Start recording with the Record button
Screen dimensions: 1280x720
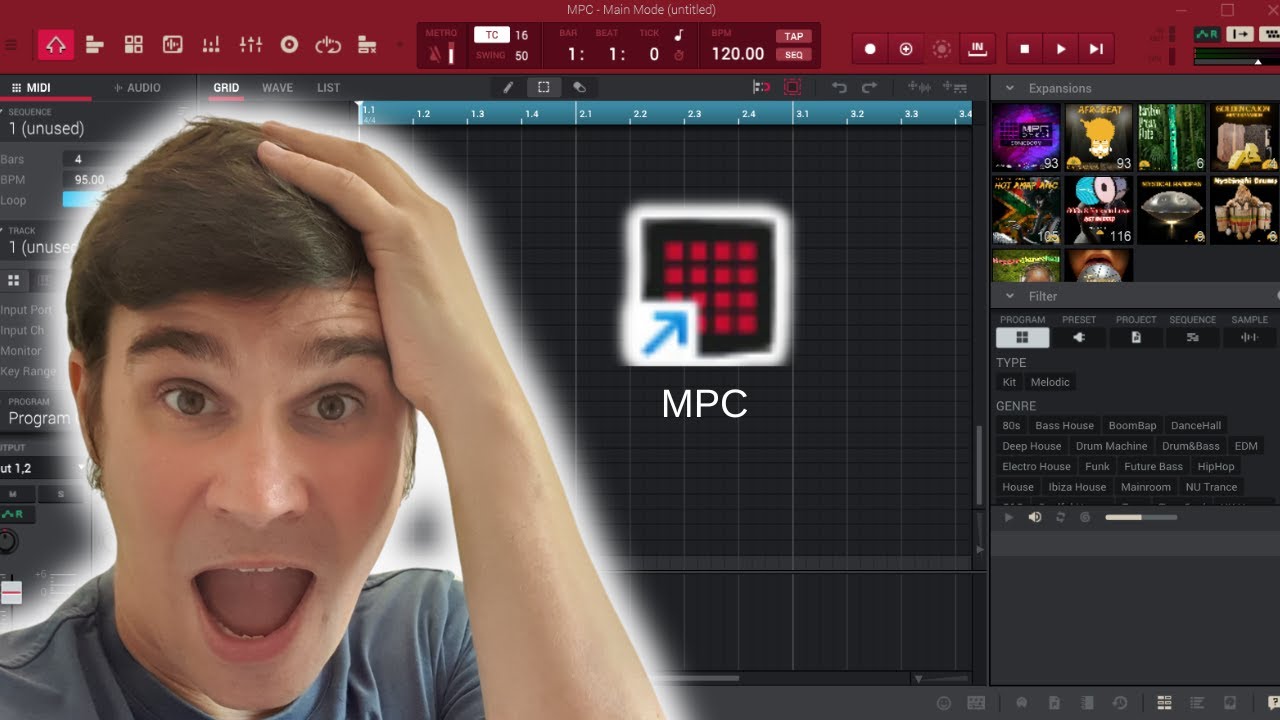point(870,48)
